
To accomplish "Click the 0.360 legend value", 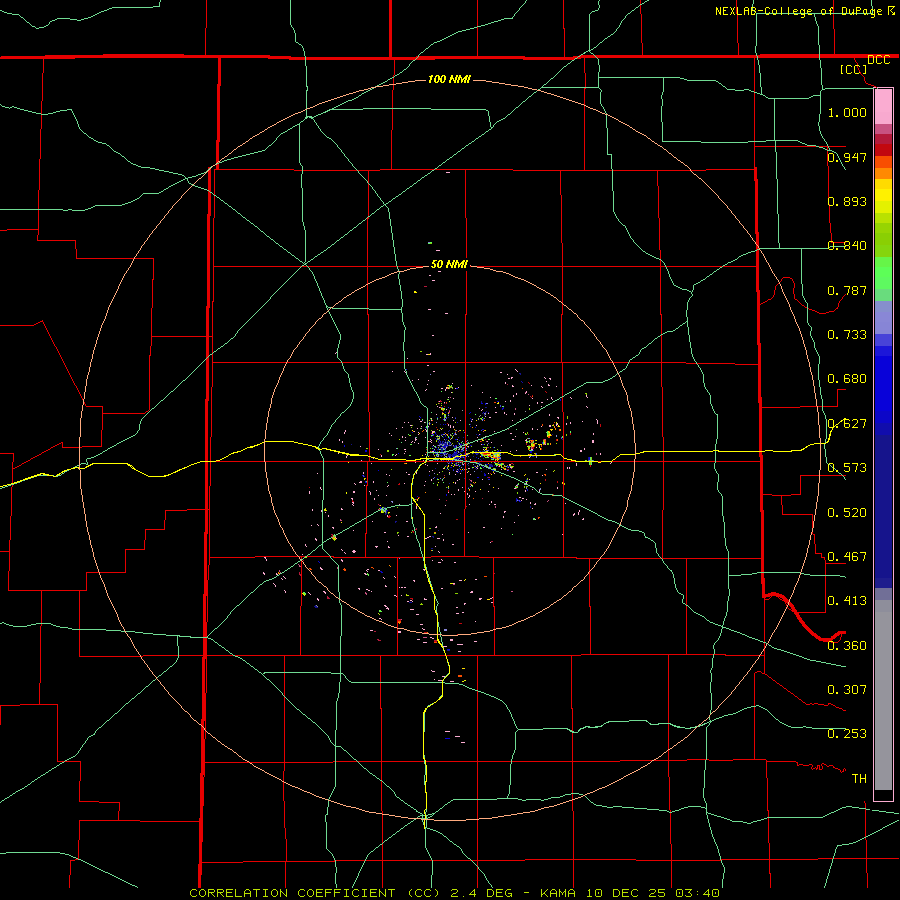I will 847,646.
